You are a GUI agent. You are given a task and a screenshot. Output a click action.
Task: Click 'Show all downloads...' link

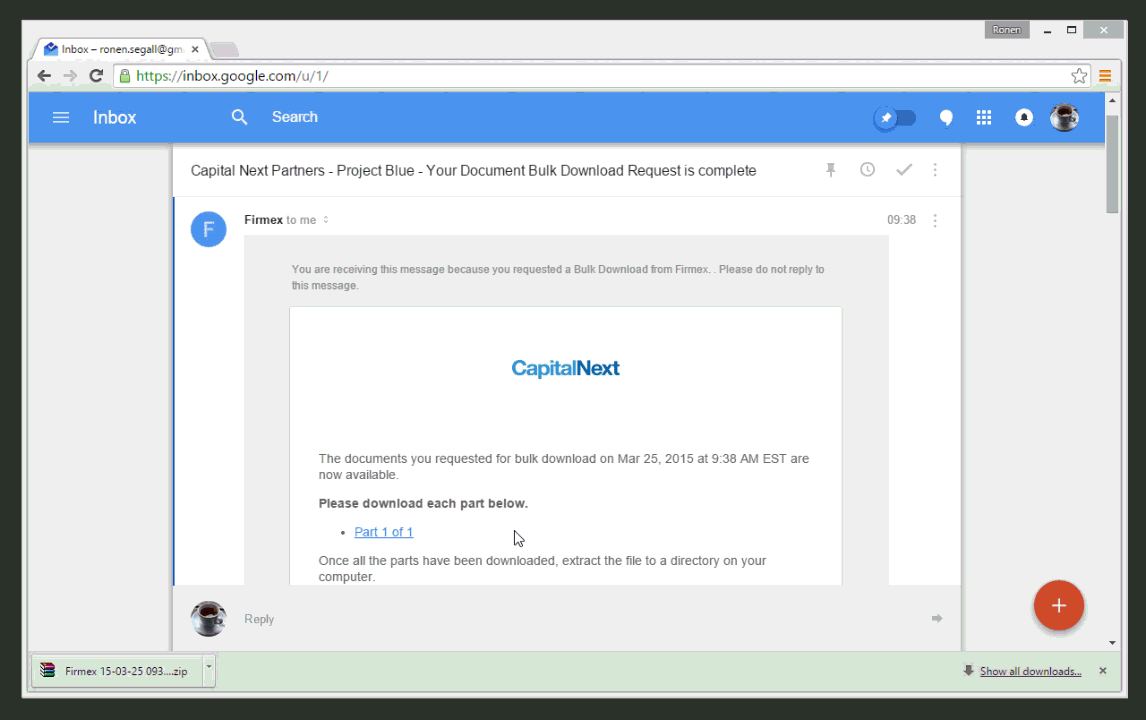click(x=1031, y=671)
